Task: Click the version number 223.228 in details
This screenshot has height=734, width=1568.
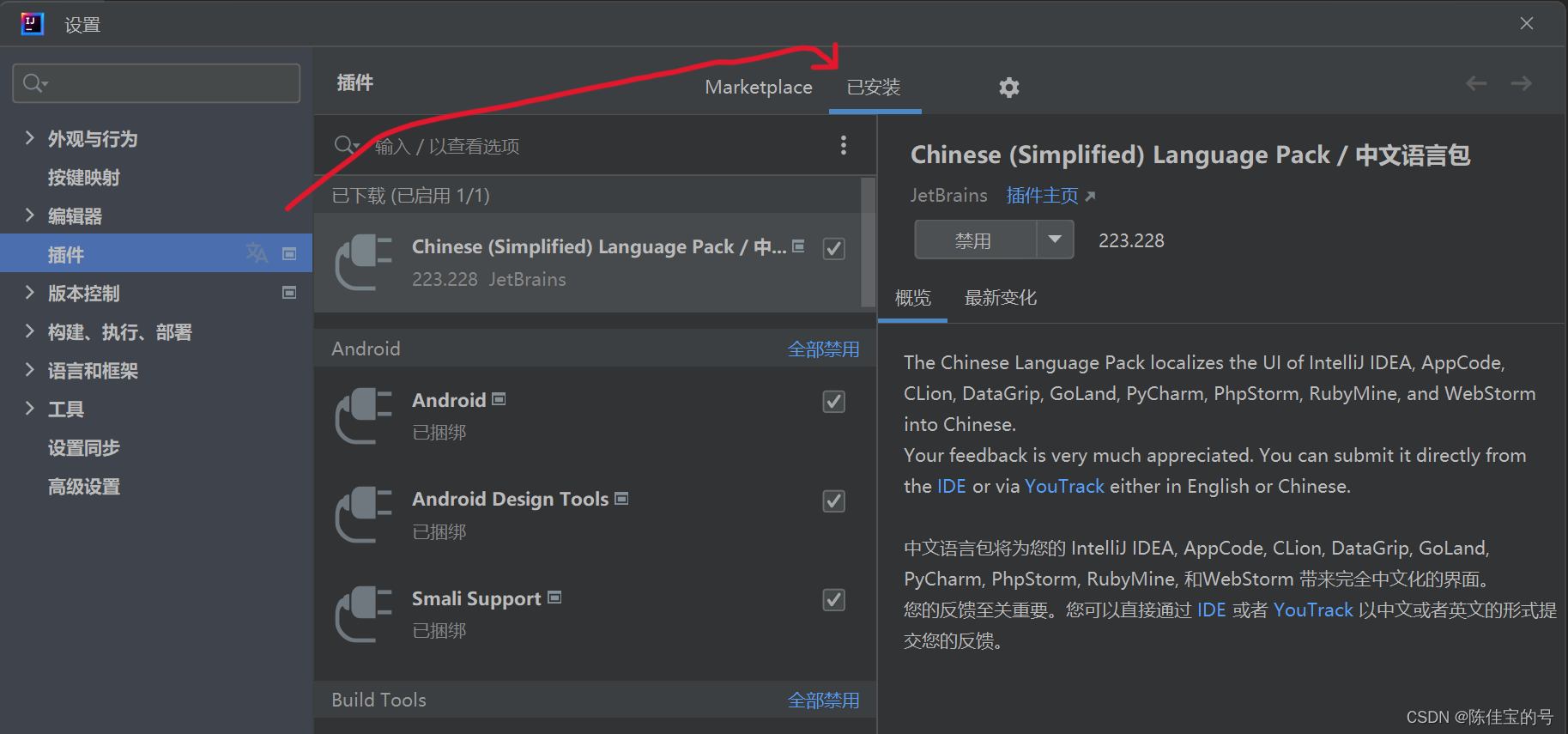Action: pyautogui.click(x=1131, y=240)
